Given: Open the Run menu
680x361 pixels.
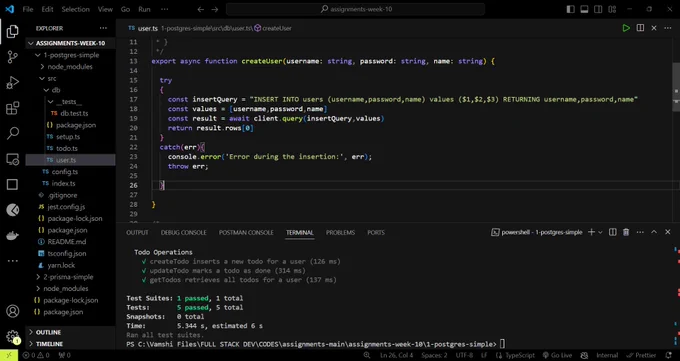Looking at the screenshot, I should (x=144, y=9).
